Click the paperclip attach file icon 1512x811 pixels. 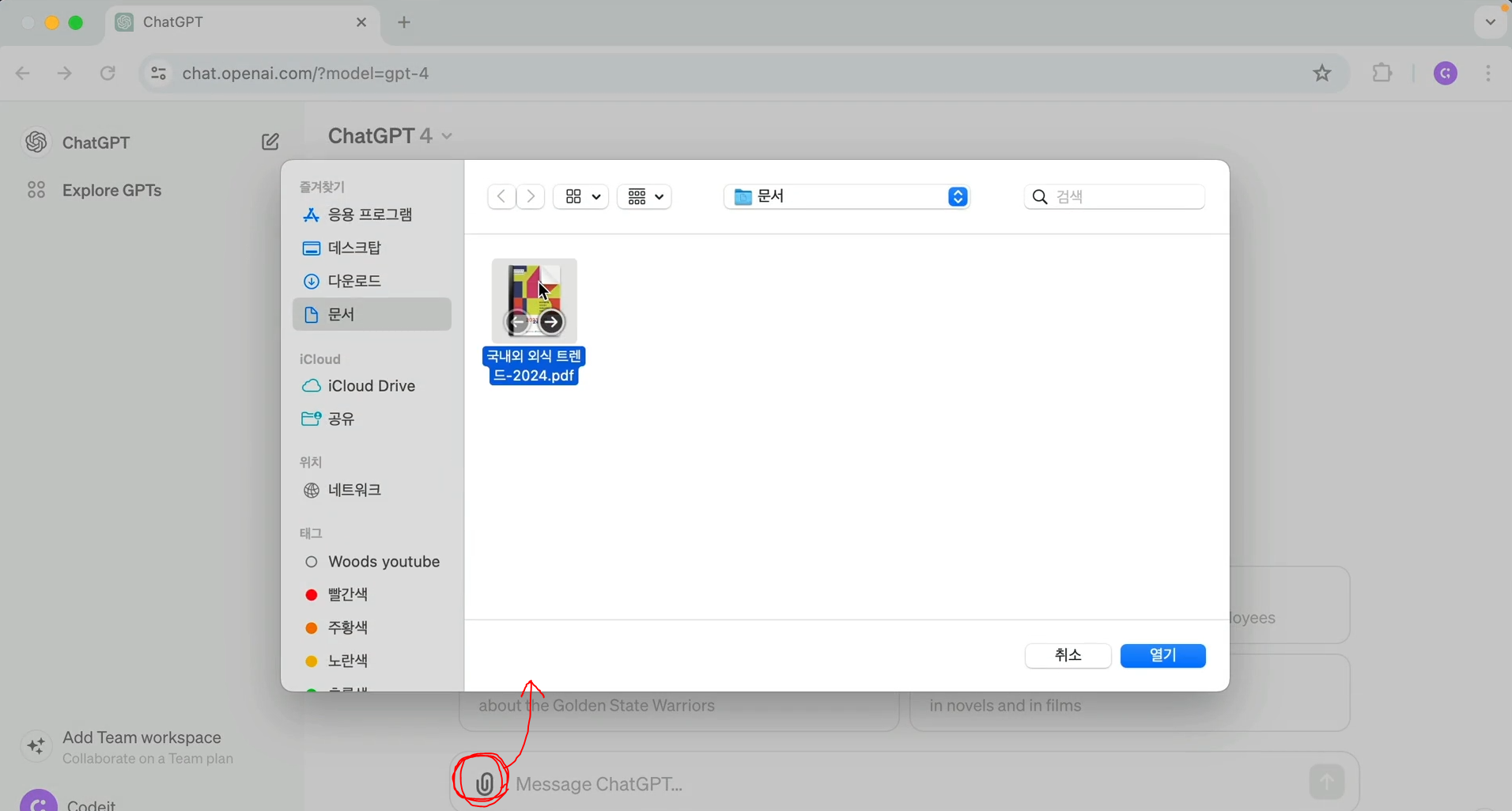pos(484,783)
